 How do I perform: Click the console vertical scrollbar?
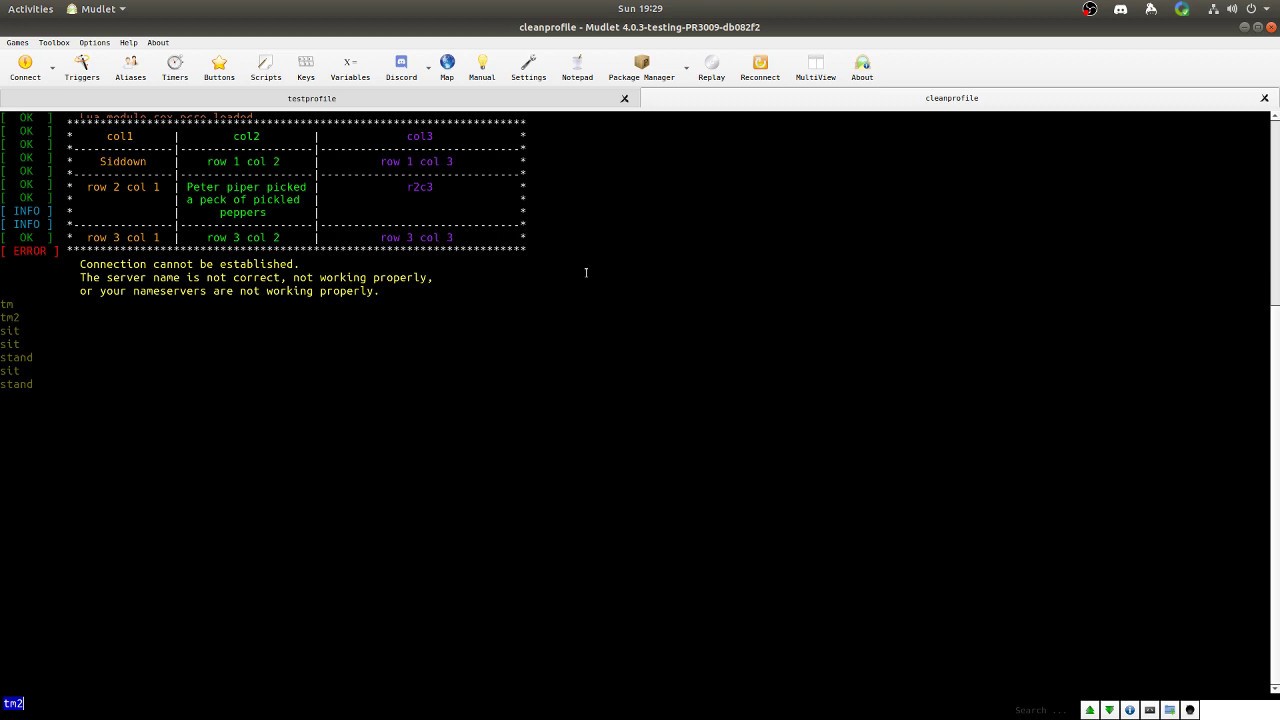coord(1274,400)
